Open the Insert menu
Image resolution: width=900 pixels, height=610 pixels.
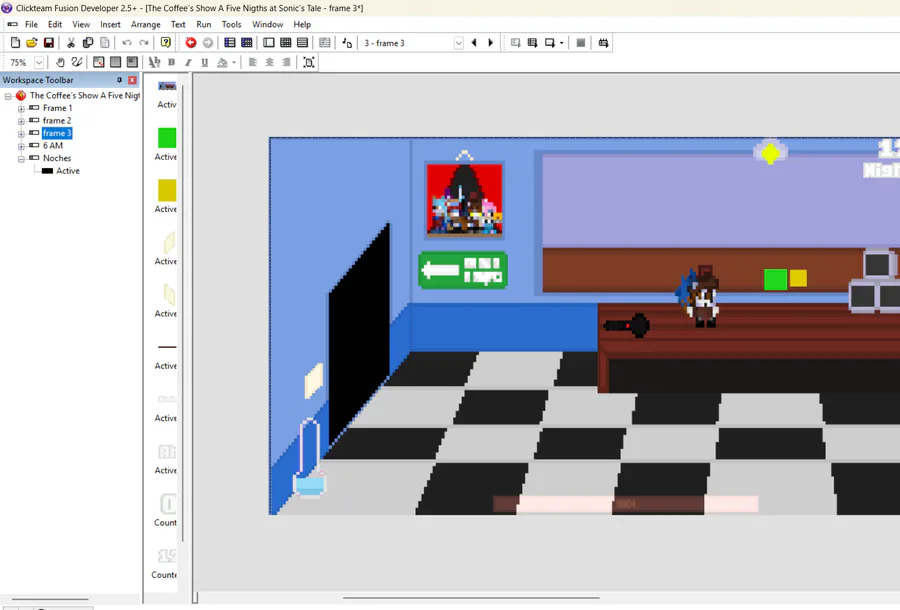pyautogui.click(x=110, y=24)
